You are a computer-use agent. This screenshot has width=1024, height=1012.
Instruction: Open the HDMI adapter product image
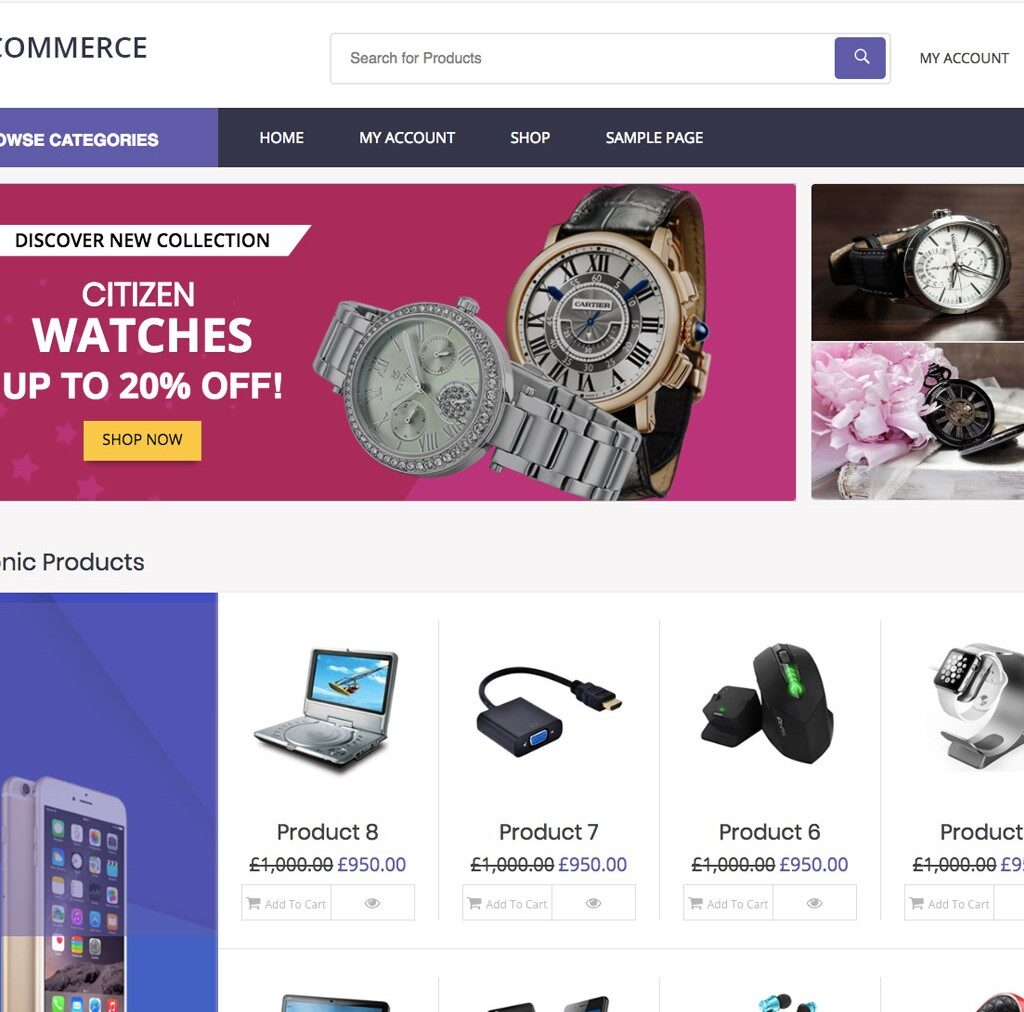click(549, 710)
